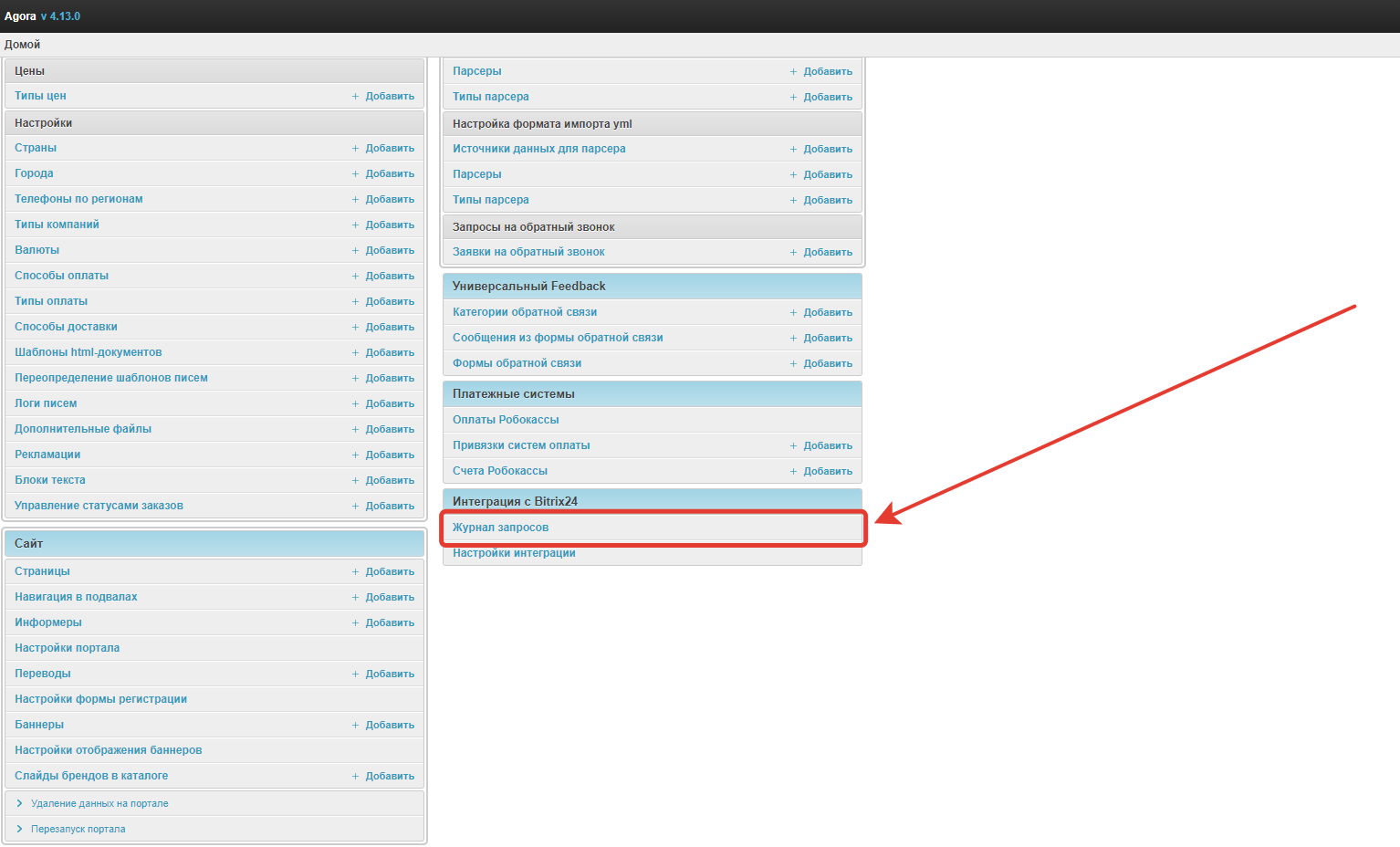Click the plus icon beside Формы обратной связи
The width and height of the screenshot is (1400, 847).
pyautogui.click(x=793, y=363)
